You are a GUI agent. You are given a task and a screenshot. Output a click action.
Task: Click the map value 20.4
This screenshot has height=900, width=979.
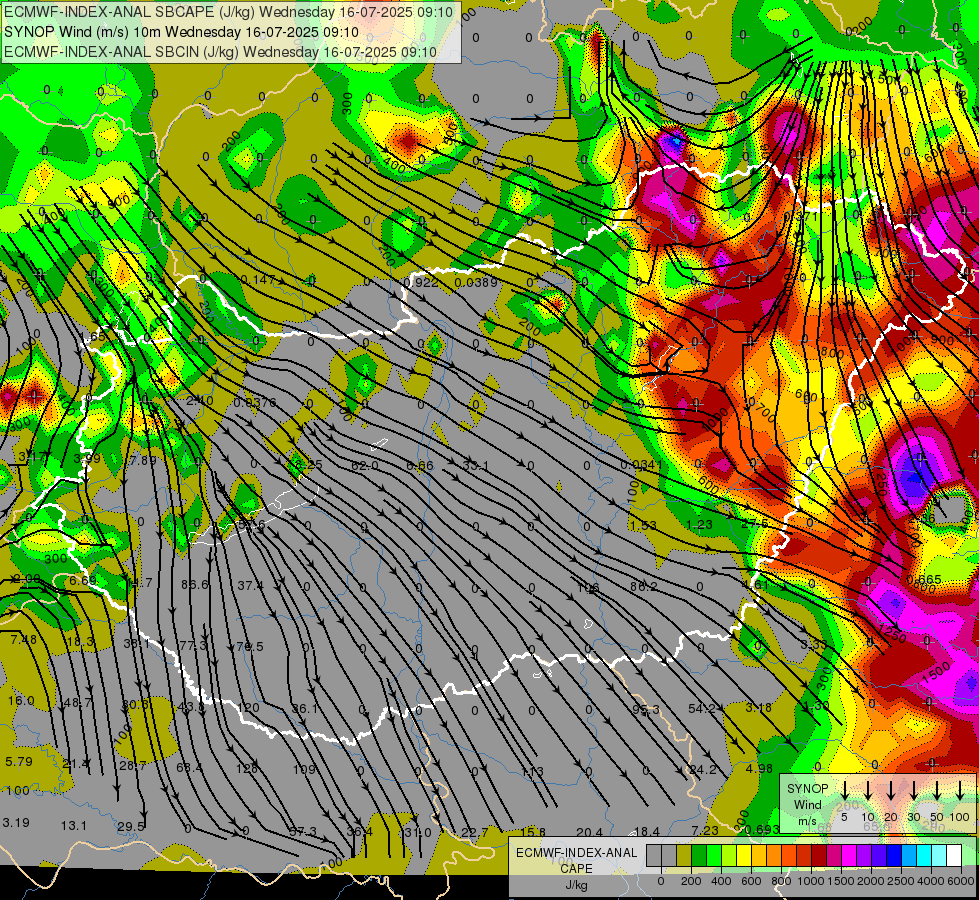coord(589,832)
